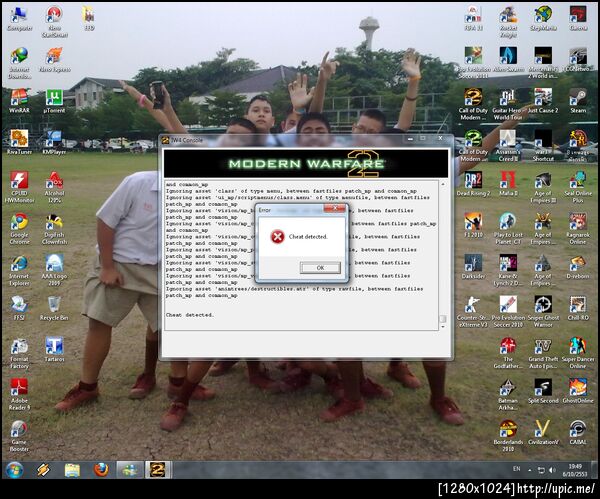This screenshot has height=499, width=600.
Task: Select the Split Second shortcut
Action: coord(543,390)
